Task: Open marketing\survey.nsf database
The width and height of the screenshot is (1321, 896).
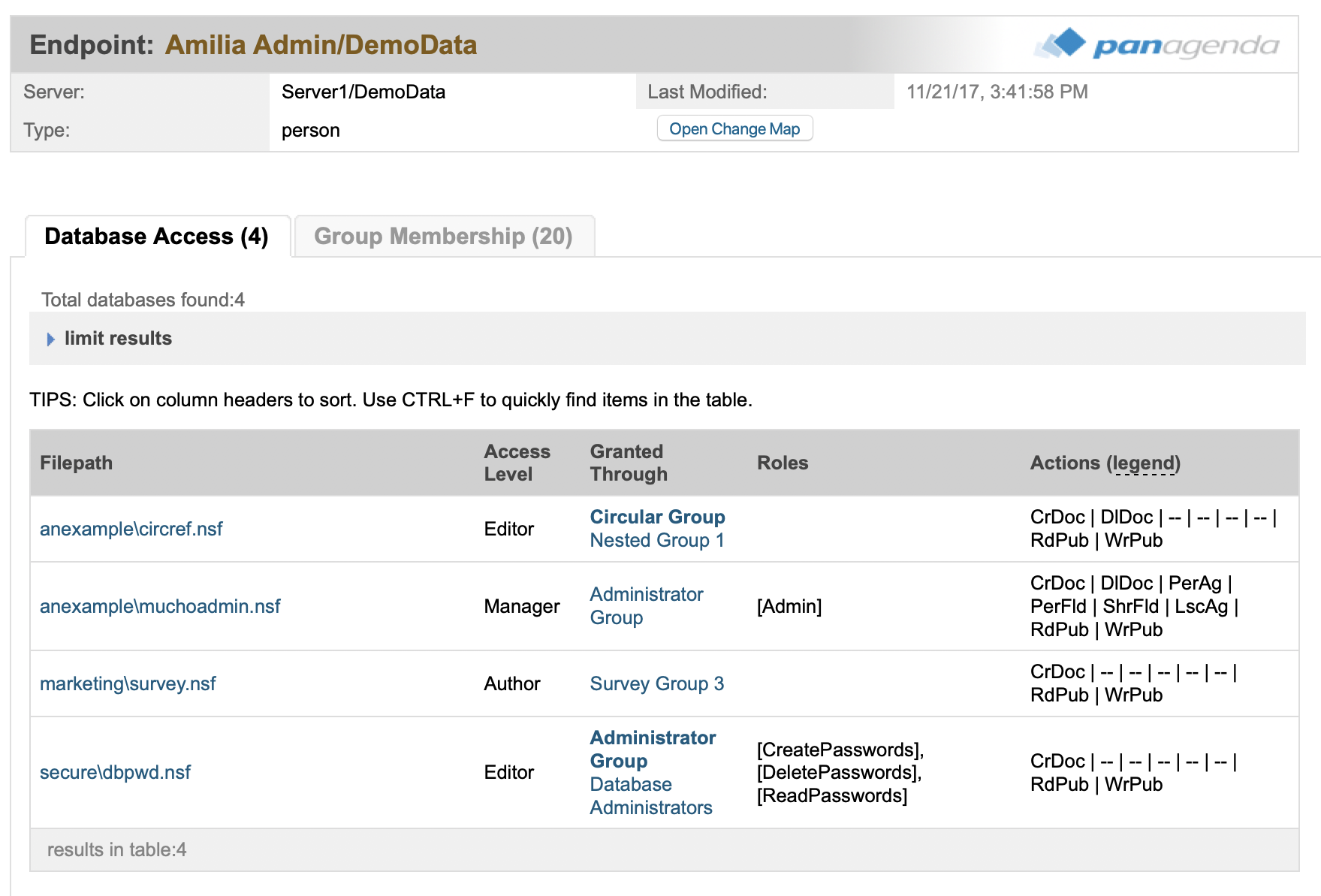Action: 128,683
